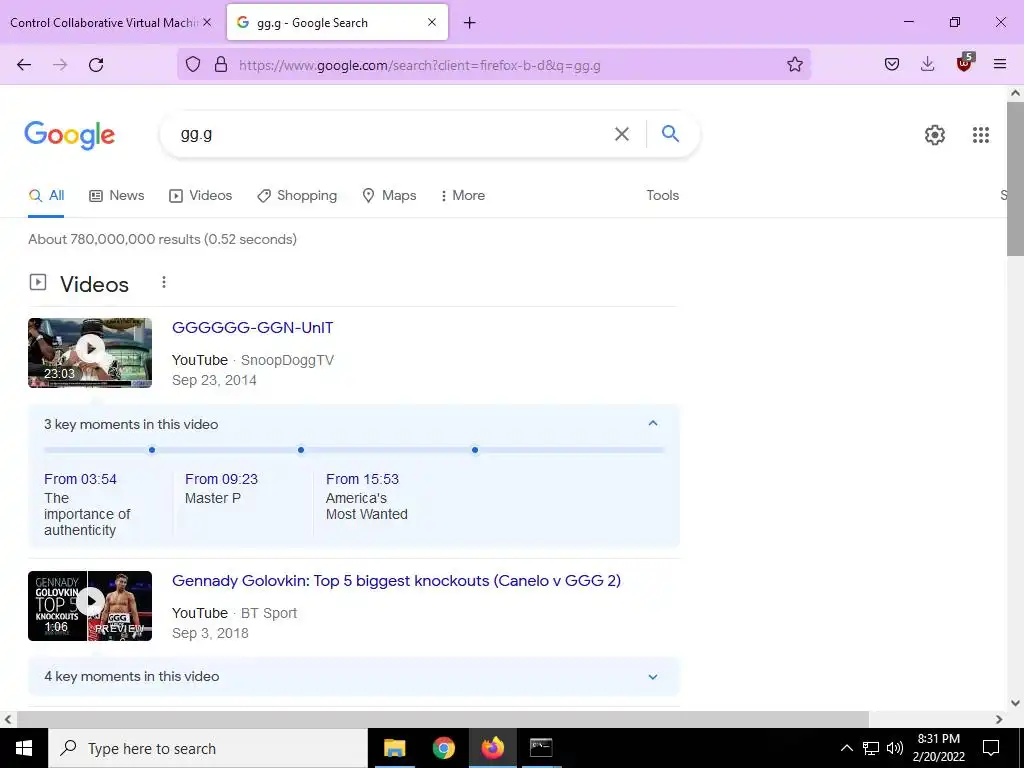The image size is (1024, 768).
Task: Click the Windows taskbar search box
Action: (x=208, y=748)
